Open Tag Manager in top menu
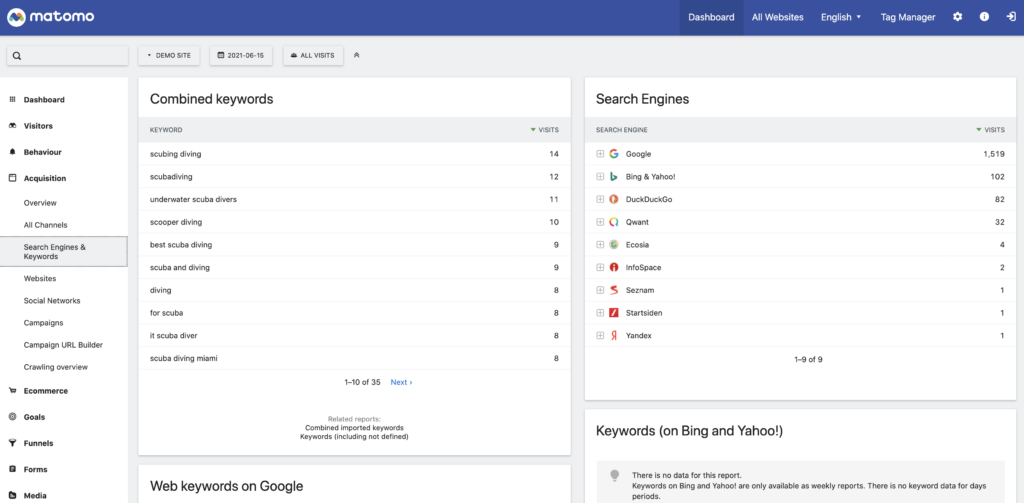 pos(908,18)
